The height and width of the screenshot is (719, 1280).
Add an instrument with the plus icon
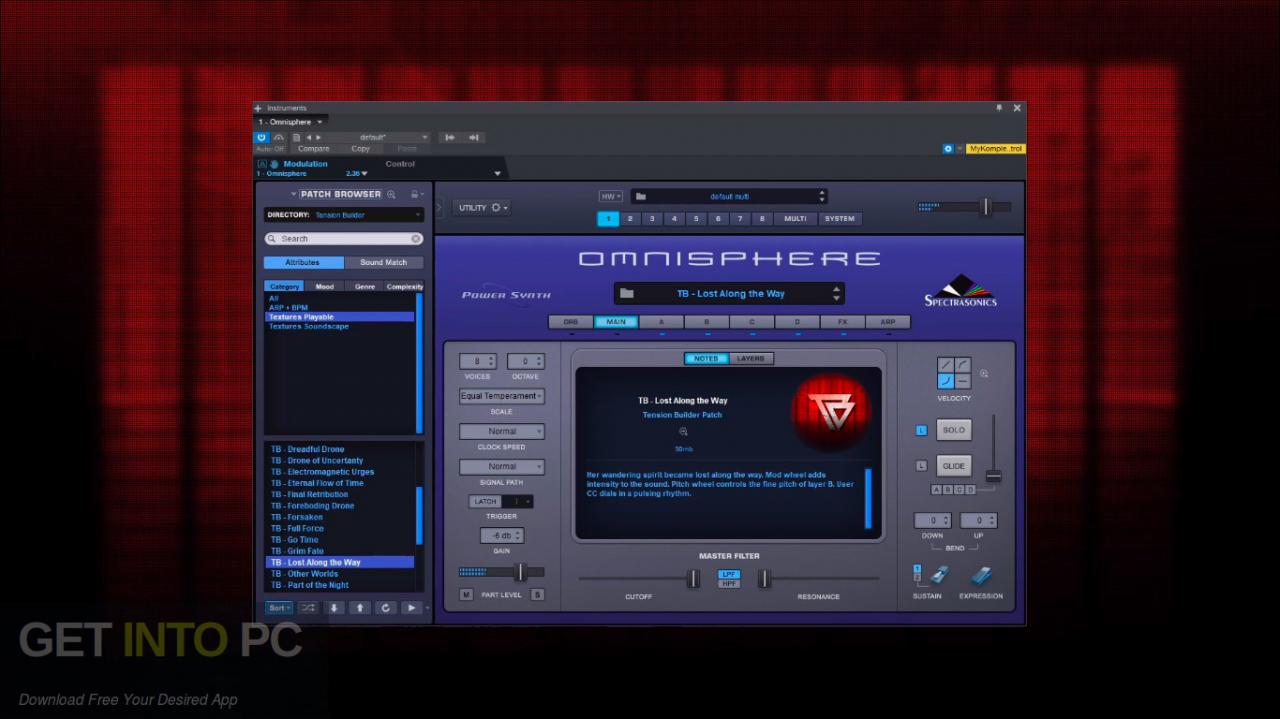258,108
